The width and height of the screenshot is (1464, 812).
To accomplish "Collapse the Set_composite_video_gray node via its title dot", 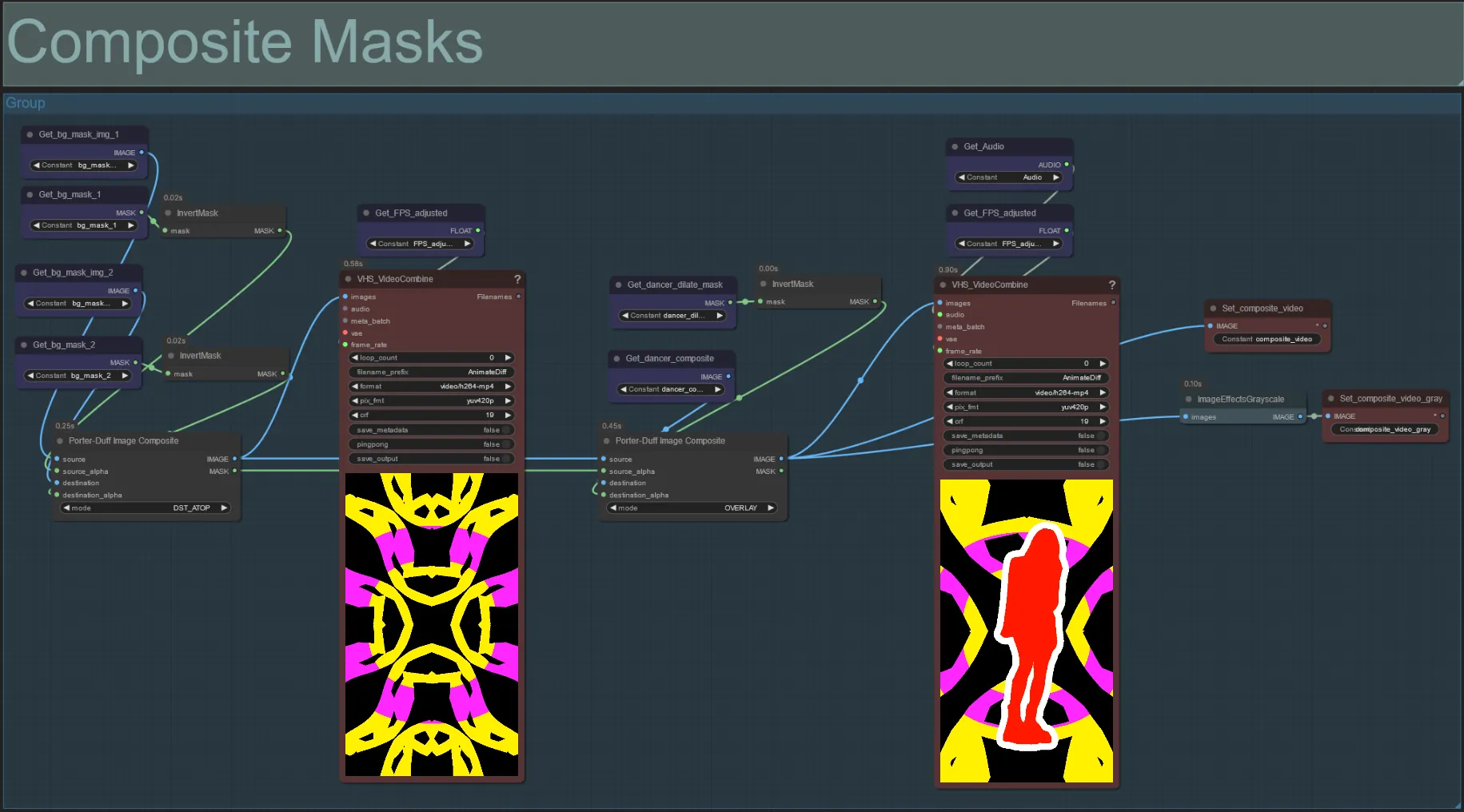I will tap(1331, 398).
